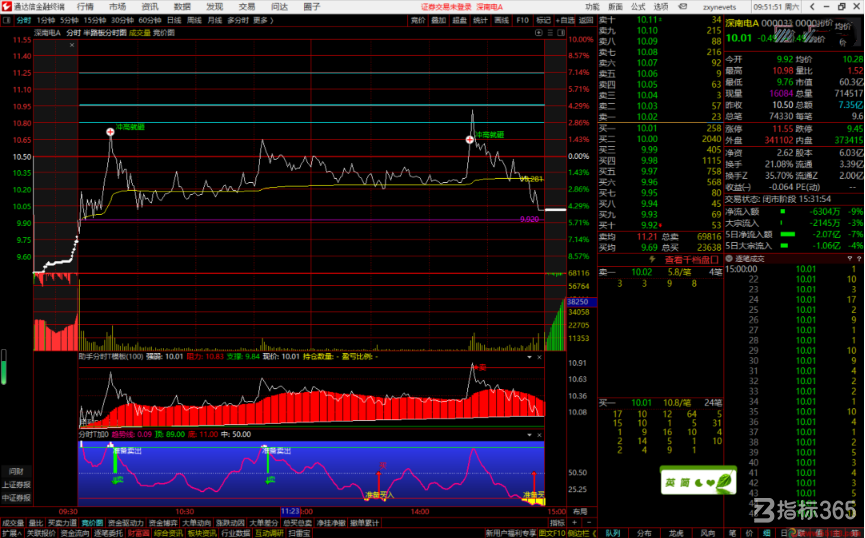Image resolution: width=865 pixels, height=538 pixels.
Task: Click 查看千档盘口 link
Action: pyautogui.click(x=691, y=259)
